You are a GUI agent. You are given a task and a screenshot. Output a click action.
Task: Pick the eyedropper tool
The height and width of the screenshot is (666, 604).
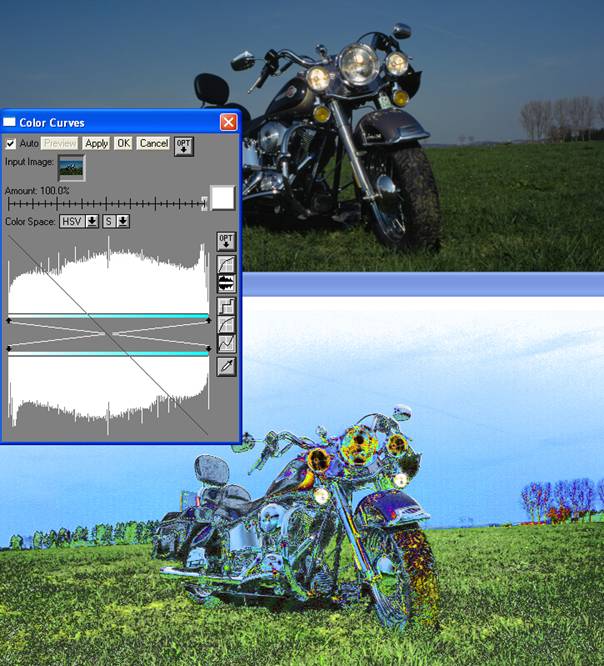(226, 366)
